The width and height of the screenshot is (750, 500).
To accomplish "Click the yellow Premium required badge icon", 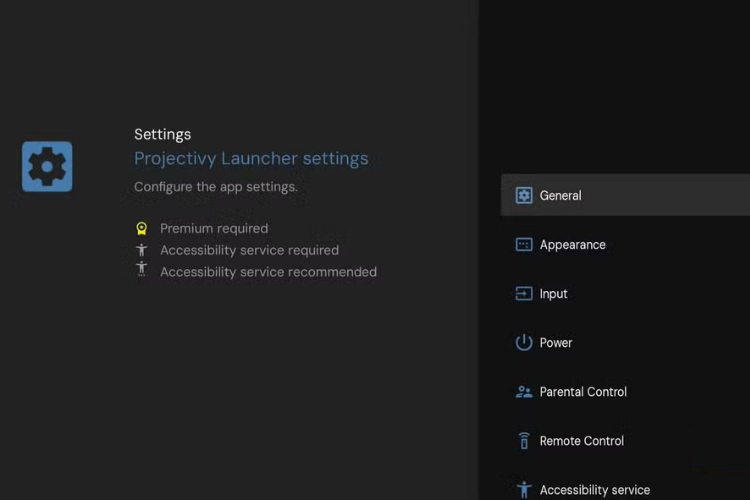I will [x=142, y=229].
